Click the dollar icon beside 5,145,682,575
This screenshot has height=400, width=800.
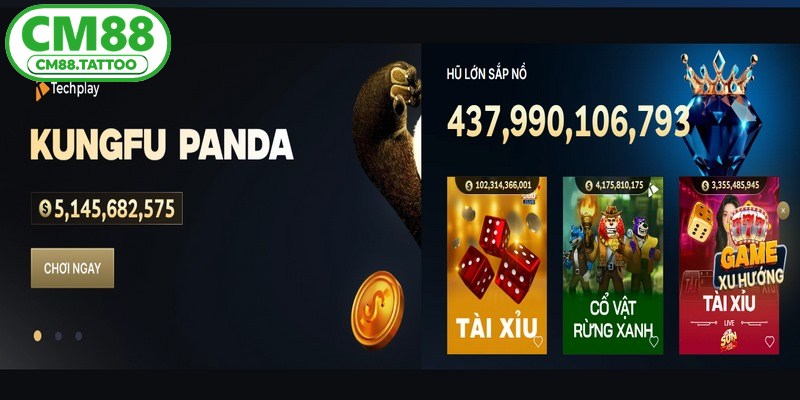point(45,208)
